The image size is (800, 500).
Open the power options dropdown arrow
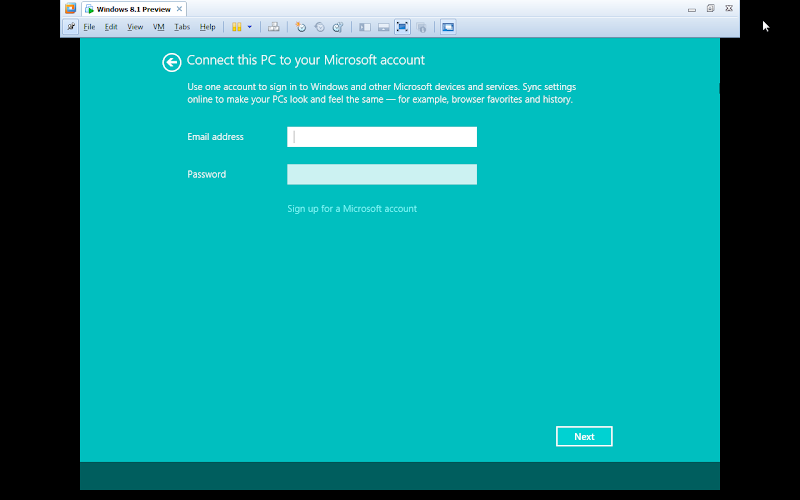pos(249,27)
